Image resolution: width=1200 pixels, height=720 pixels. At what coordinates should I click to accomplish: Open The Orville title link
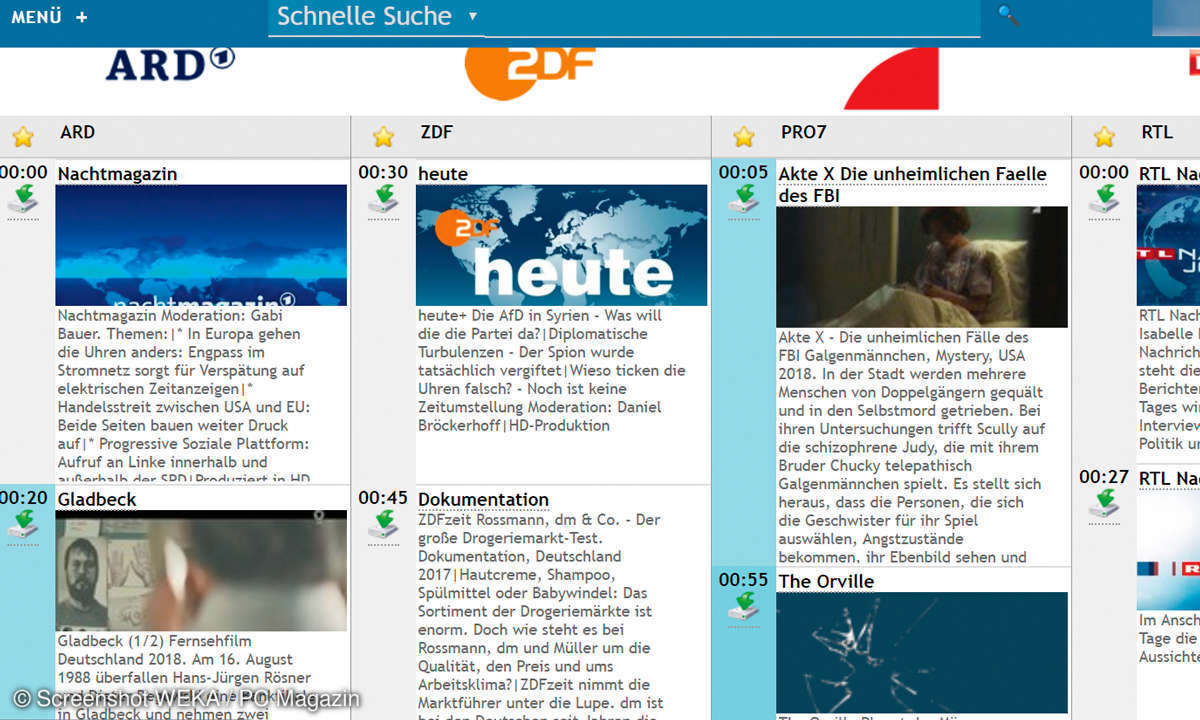click(826, 582)
